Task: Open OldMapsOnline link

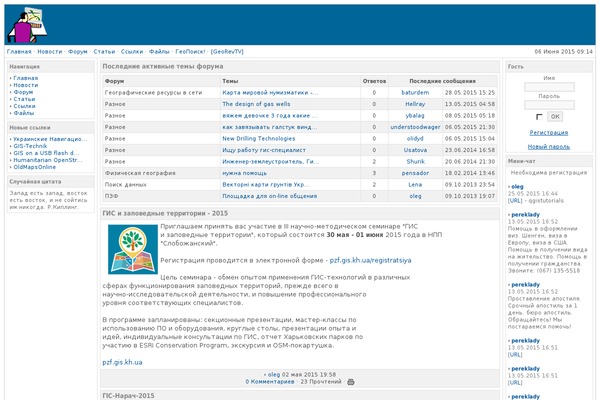Action: click(x=34, y=167)
